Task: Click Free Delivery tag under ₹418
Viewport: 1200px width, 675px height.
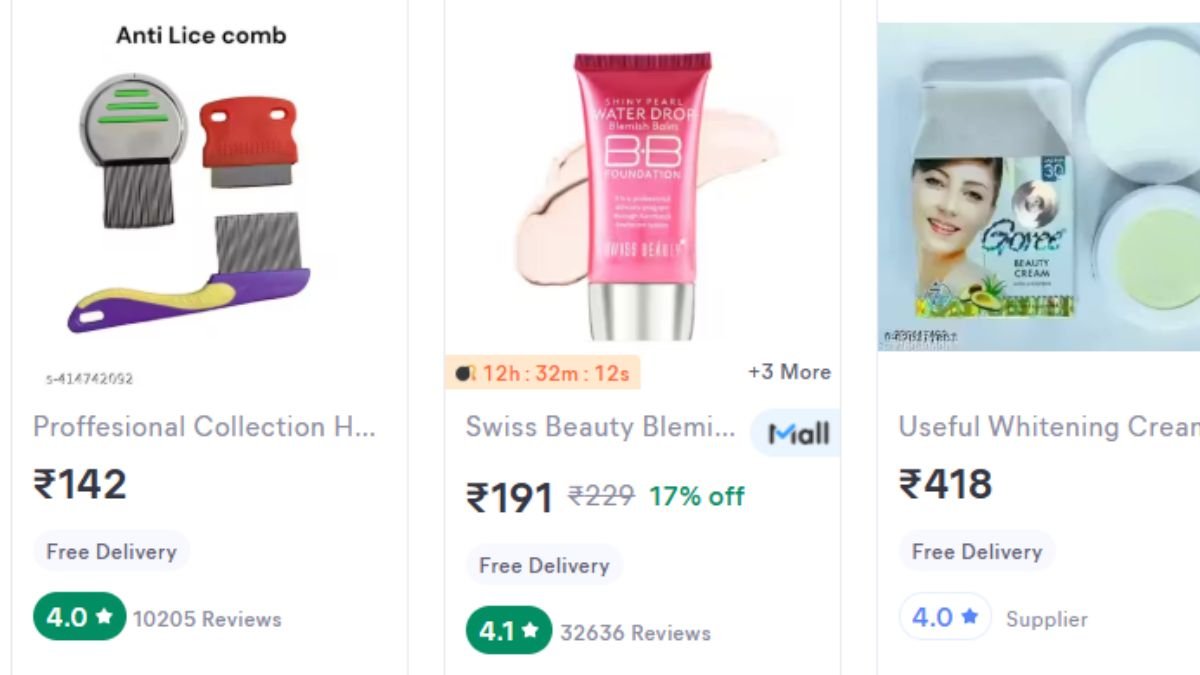Action: [x=976, y=552]
